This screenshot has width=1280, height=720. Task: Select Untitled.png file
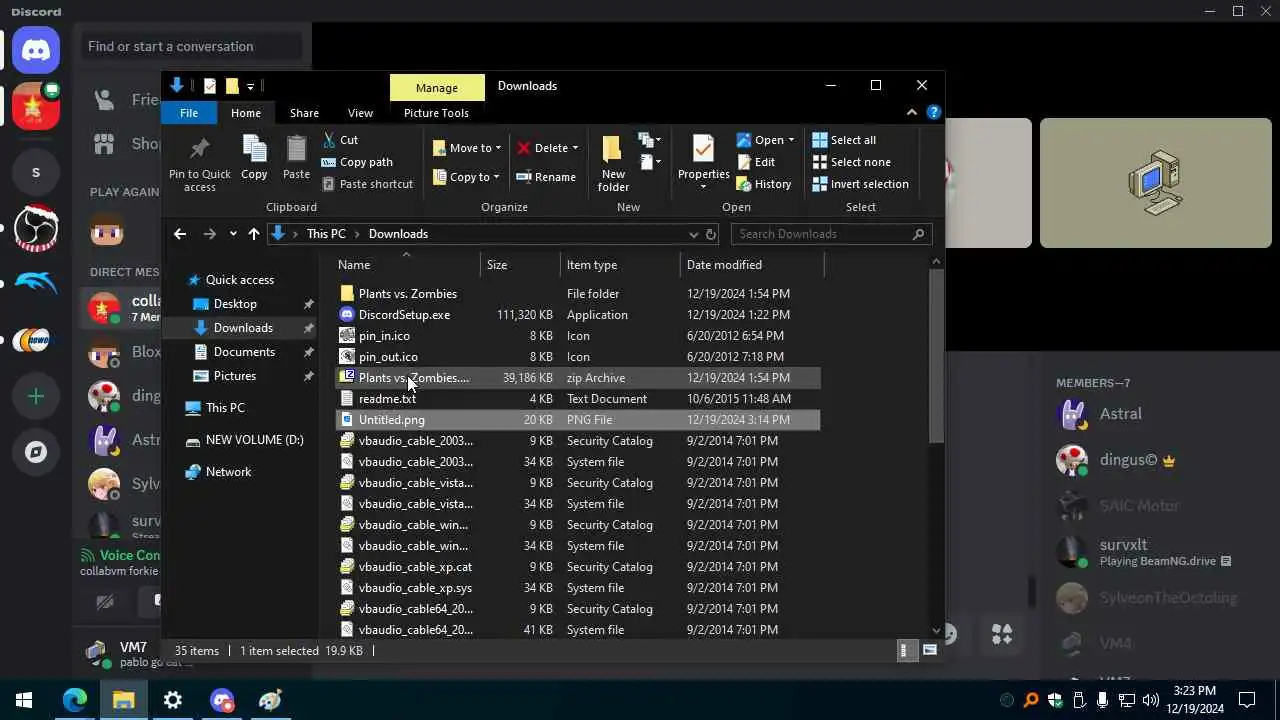tap(578, 420)
